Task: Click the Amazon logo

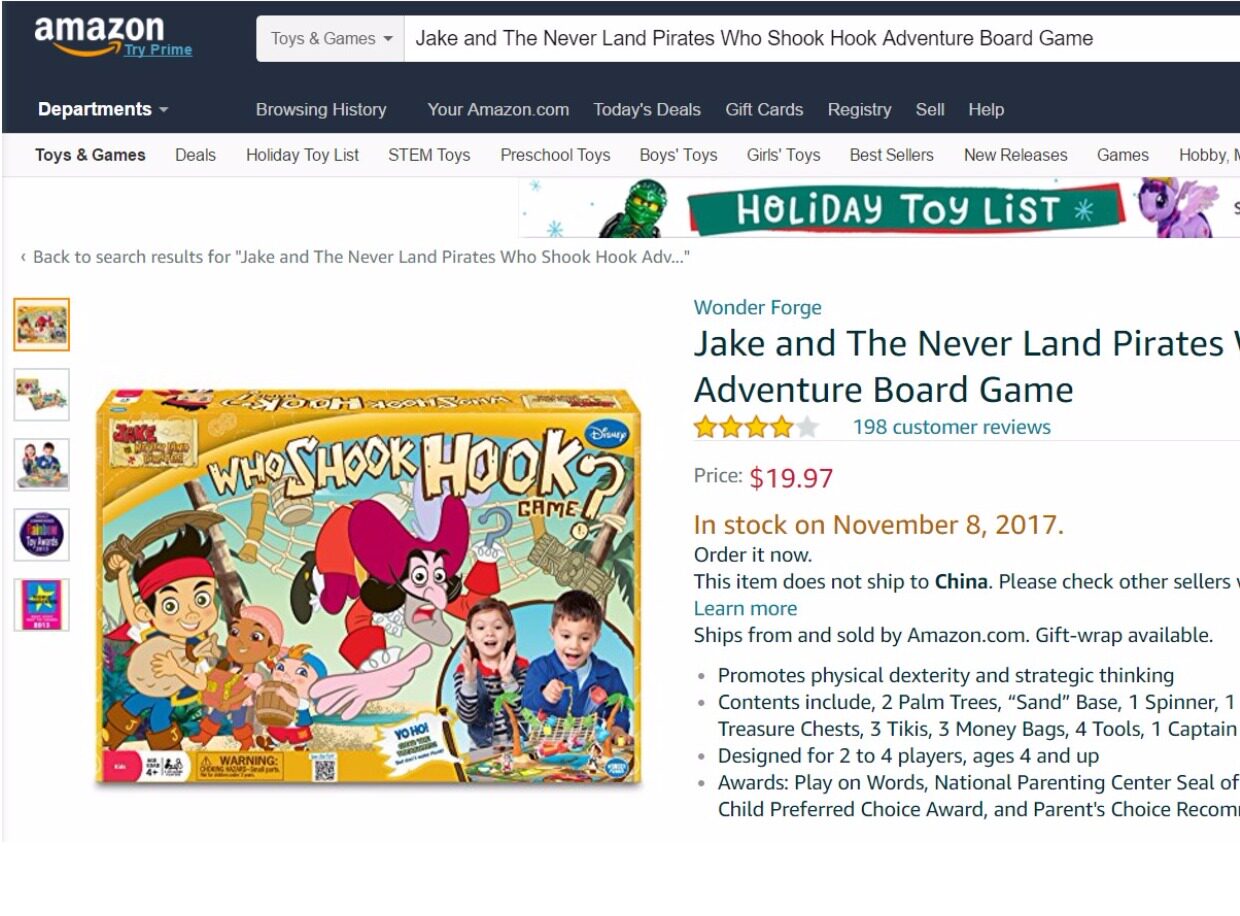Action: coord(98,33)
